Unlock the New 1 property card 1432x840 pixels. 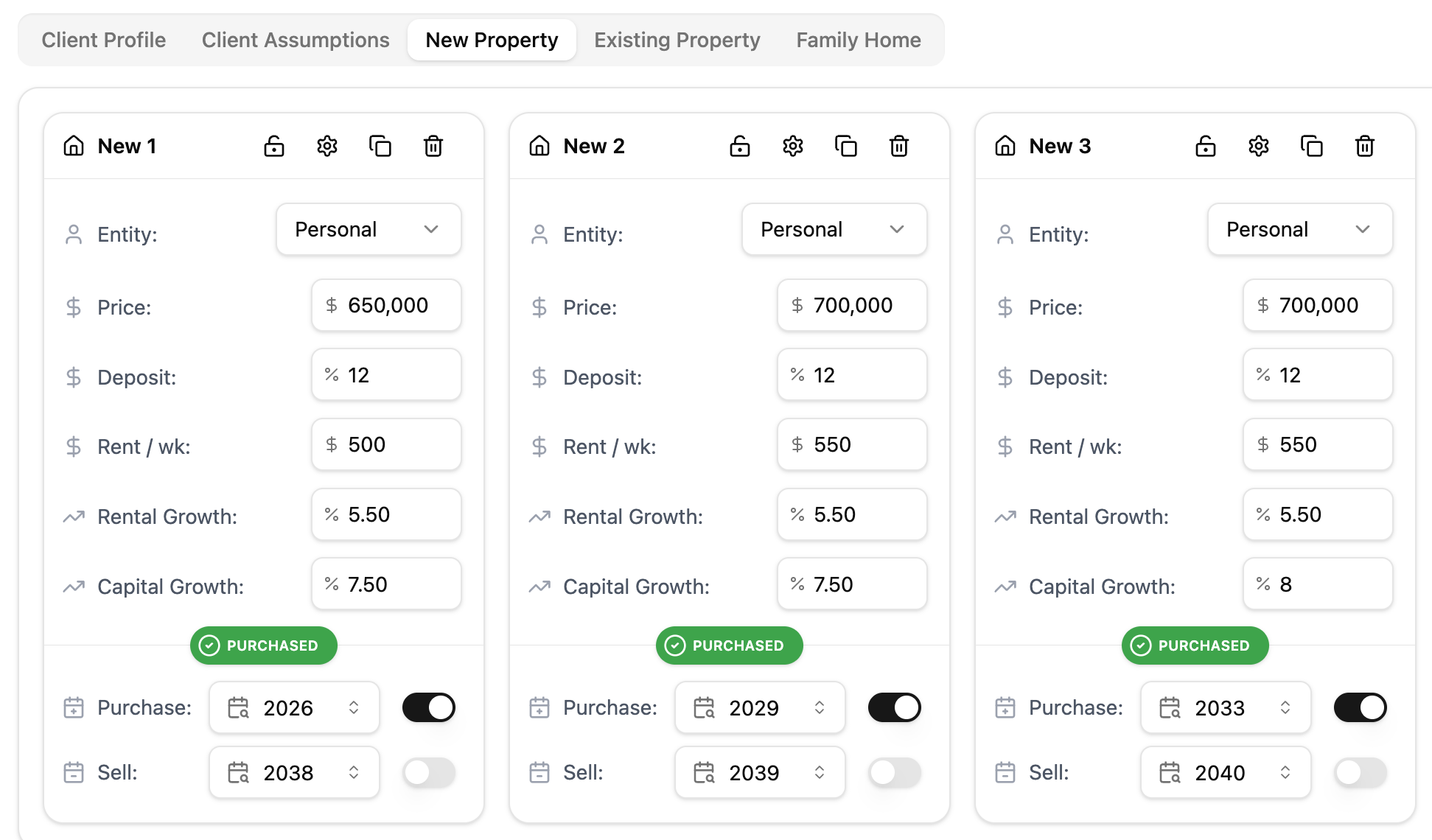(x=273, y=146)
